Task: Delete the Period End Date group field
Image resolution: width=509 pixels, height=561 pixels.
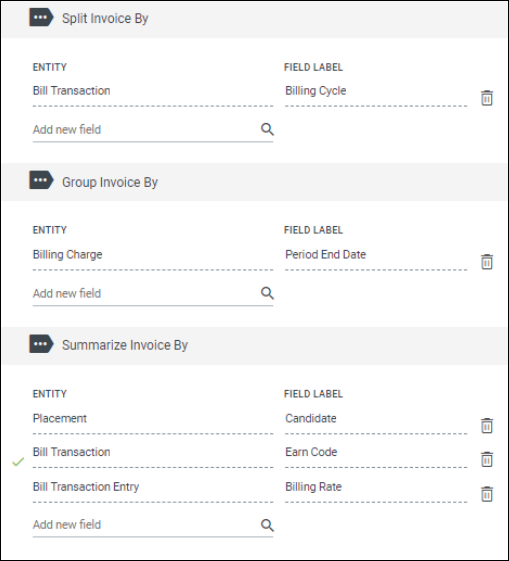Action: click(x=486, y=262)
